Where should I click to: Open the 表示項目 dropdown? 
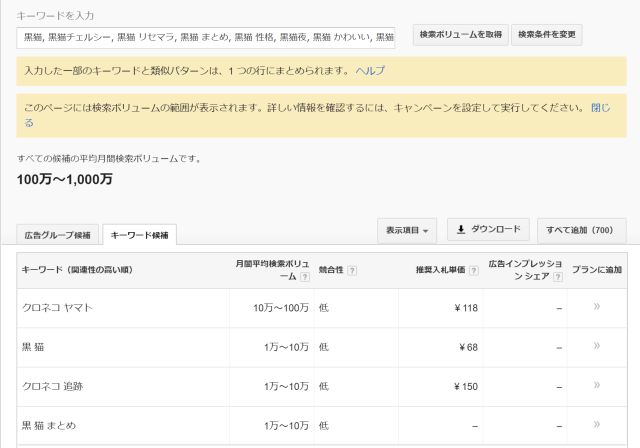(x=407, y=231)
